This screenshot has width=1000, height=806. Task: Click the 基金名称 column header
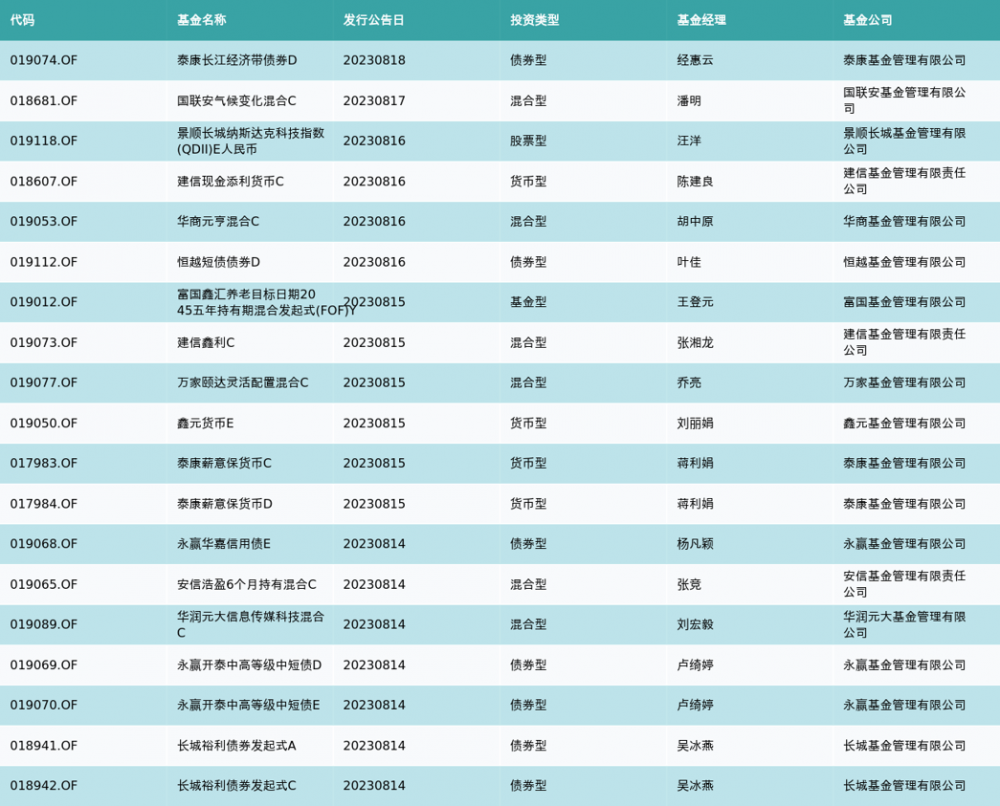click(202, 20)
